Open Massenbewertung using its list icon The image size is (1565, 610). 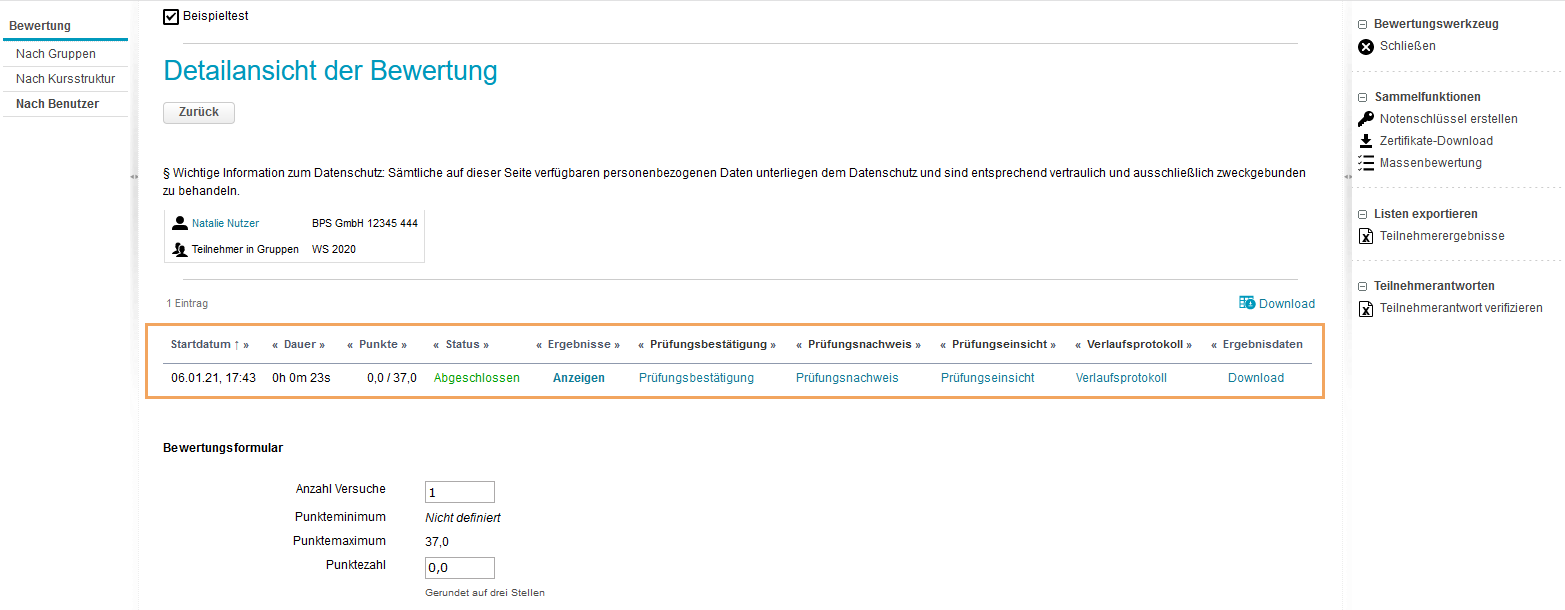[1366, 162]
